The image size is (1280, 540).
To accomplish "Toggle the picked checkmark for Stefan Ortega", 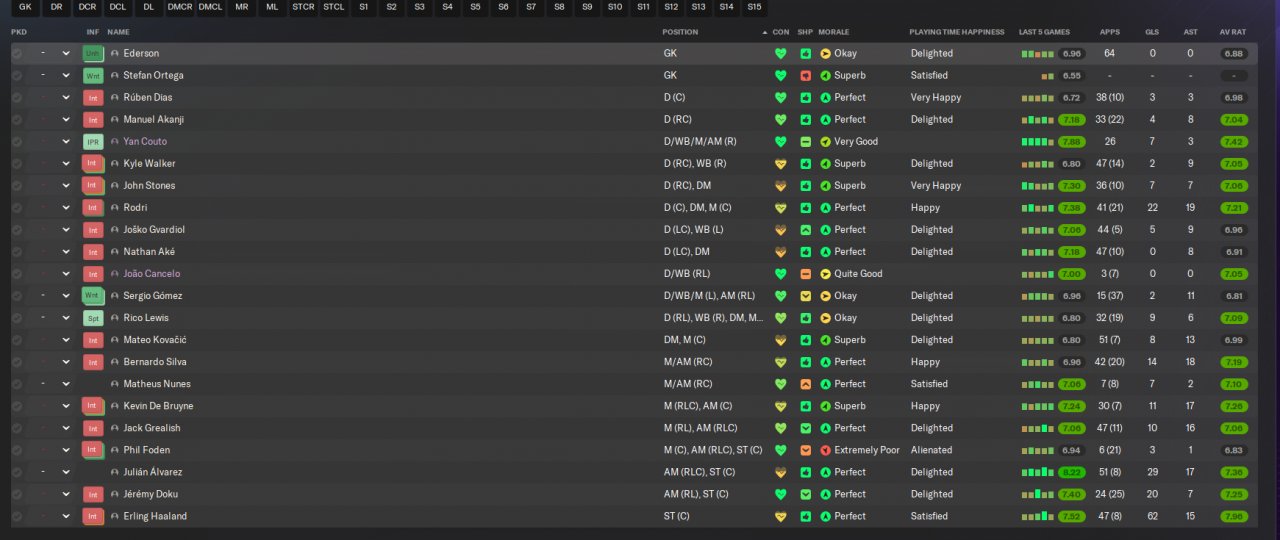I will [17, 75].
